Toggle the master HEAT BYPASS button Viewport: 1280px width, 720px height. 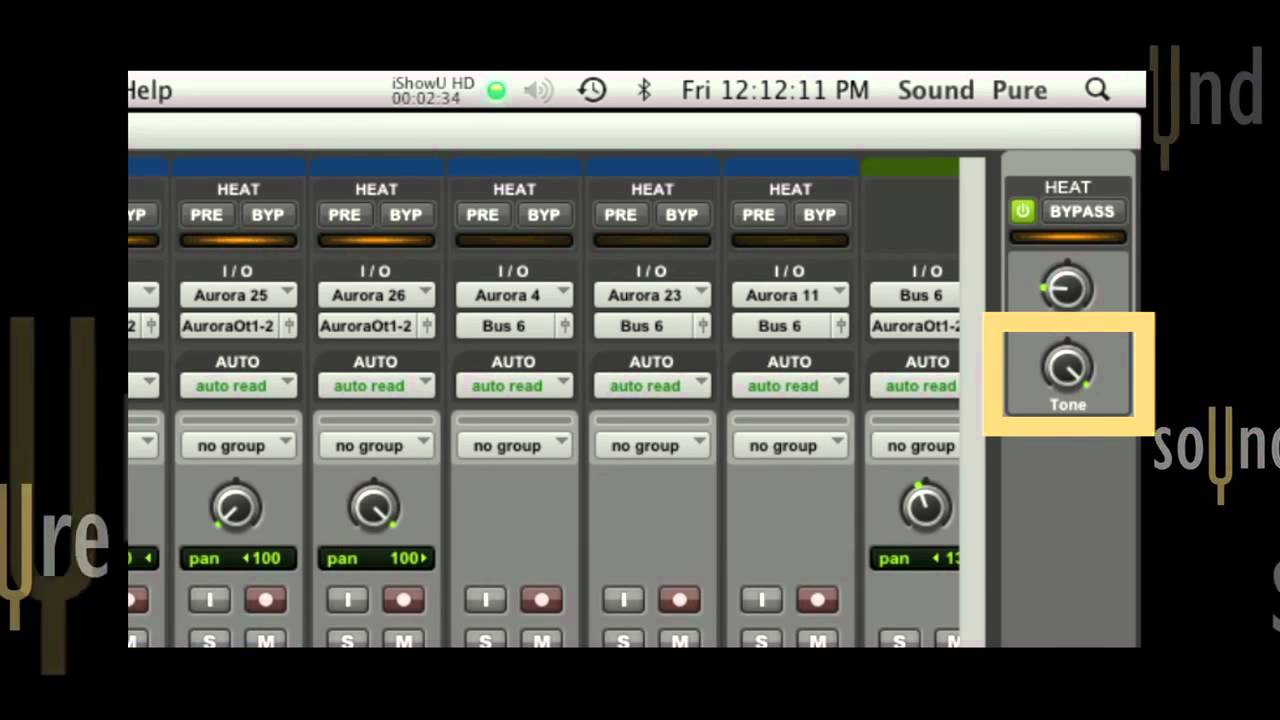[1082, 211]
